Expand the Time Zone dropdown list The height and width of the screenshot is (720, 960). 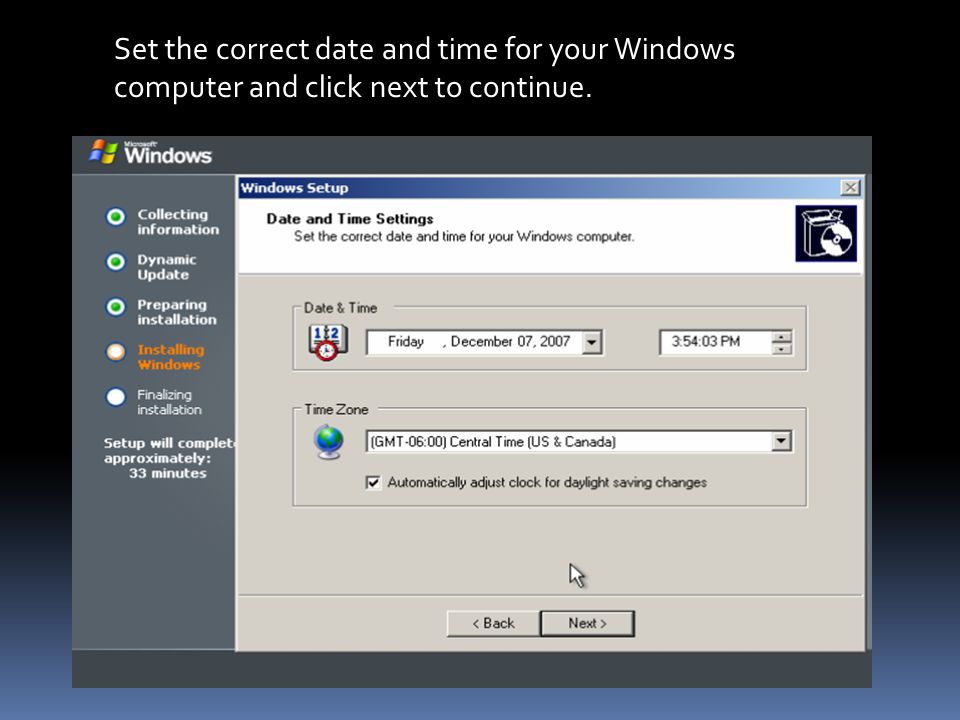[x=781, y=441]
